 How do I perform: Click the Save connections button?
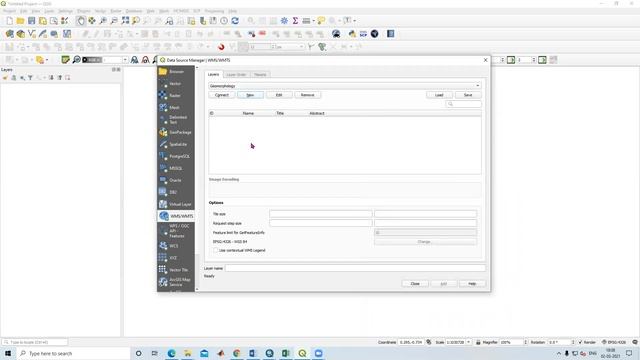(x=468, y=95)
